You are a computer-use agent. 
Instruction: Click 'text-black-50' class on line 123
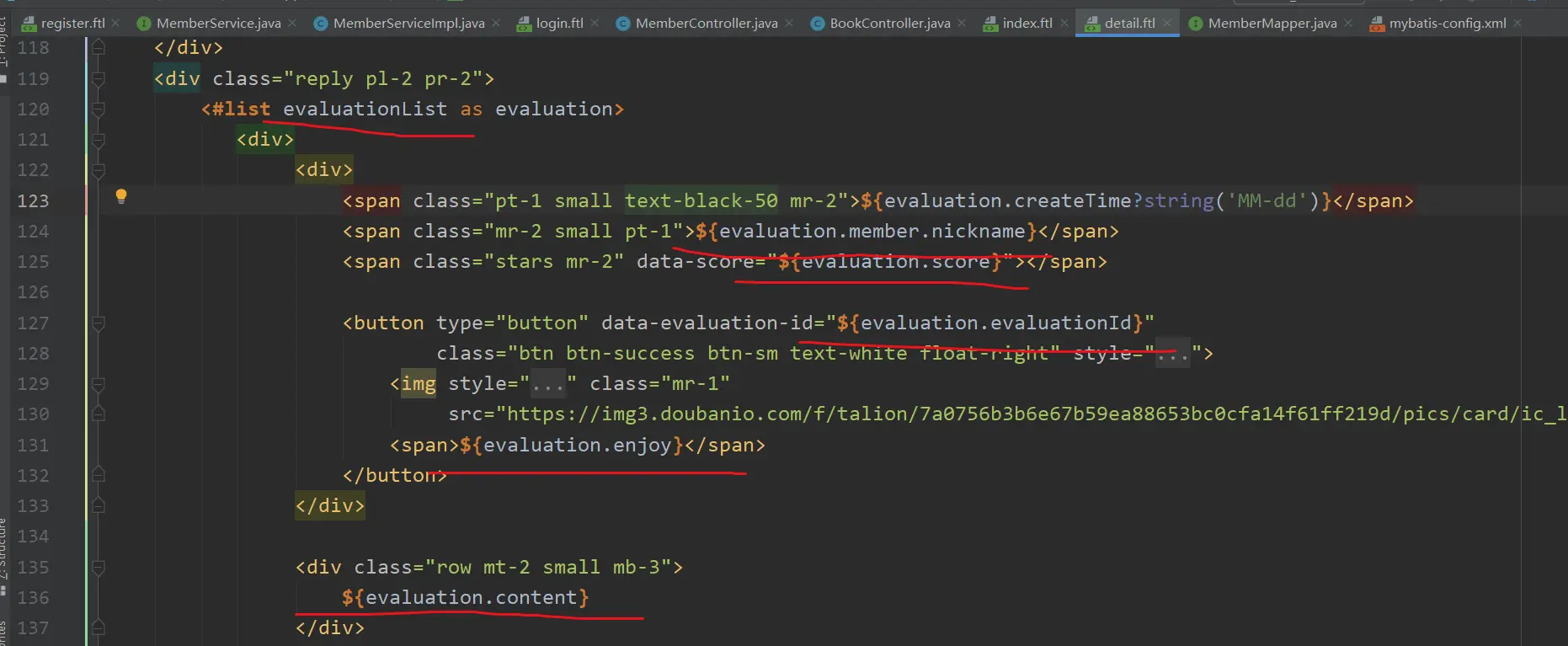(701, 201)
